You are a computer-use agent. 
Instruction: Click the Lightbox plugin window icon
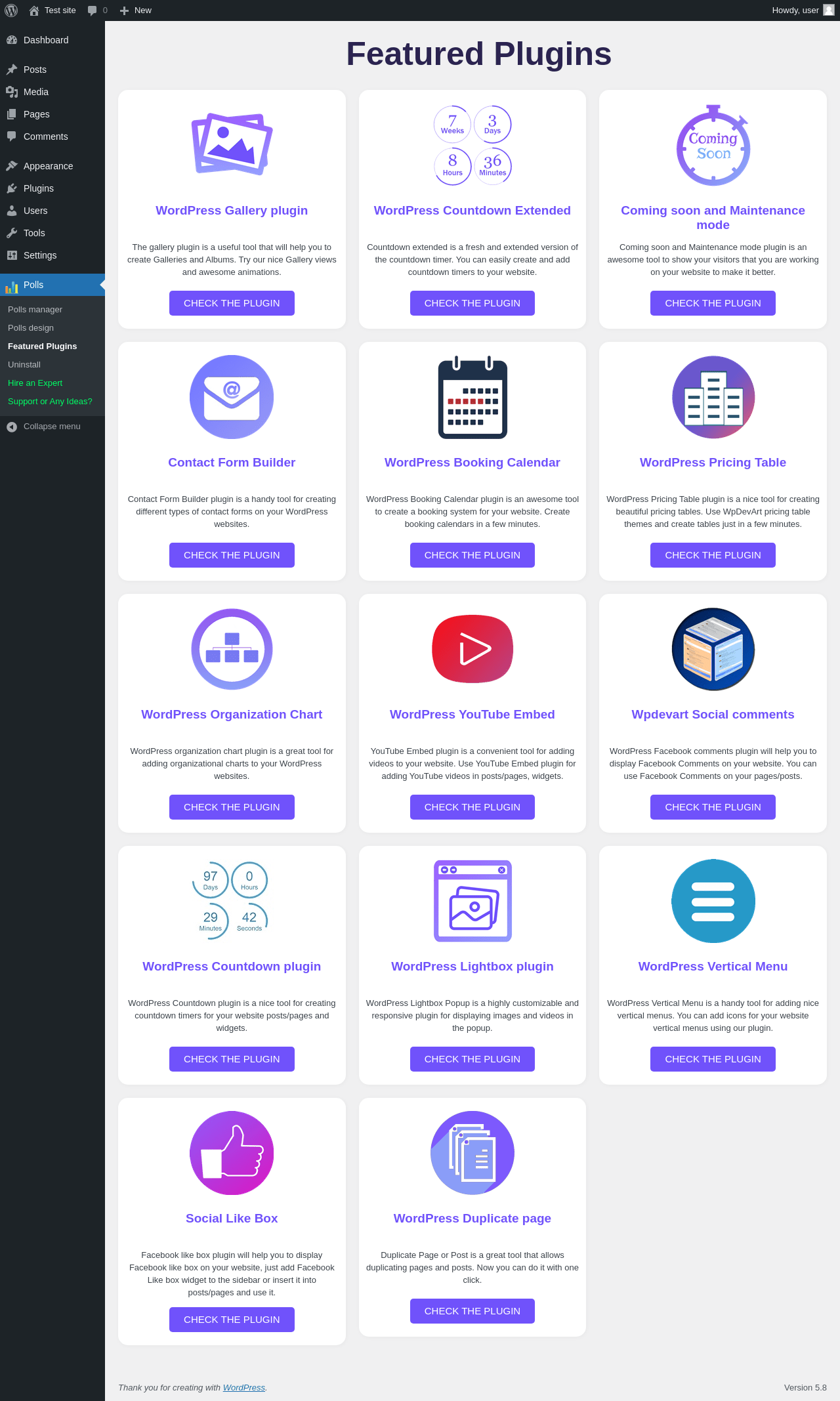[472, 901]
